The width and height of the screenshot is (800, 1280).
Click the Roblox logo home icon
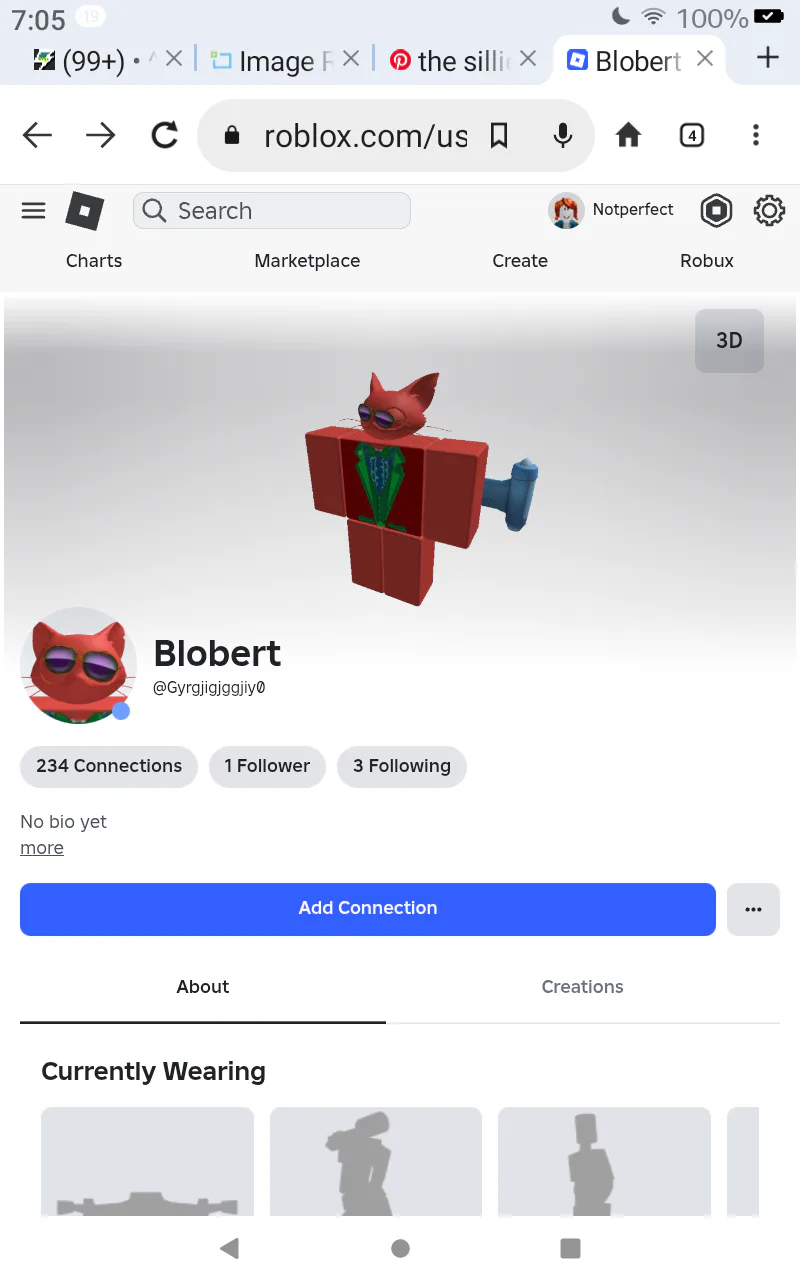[85, 210]
